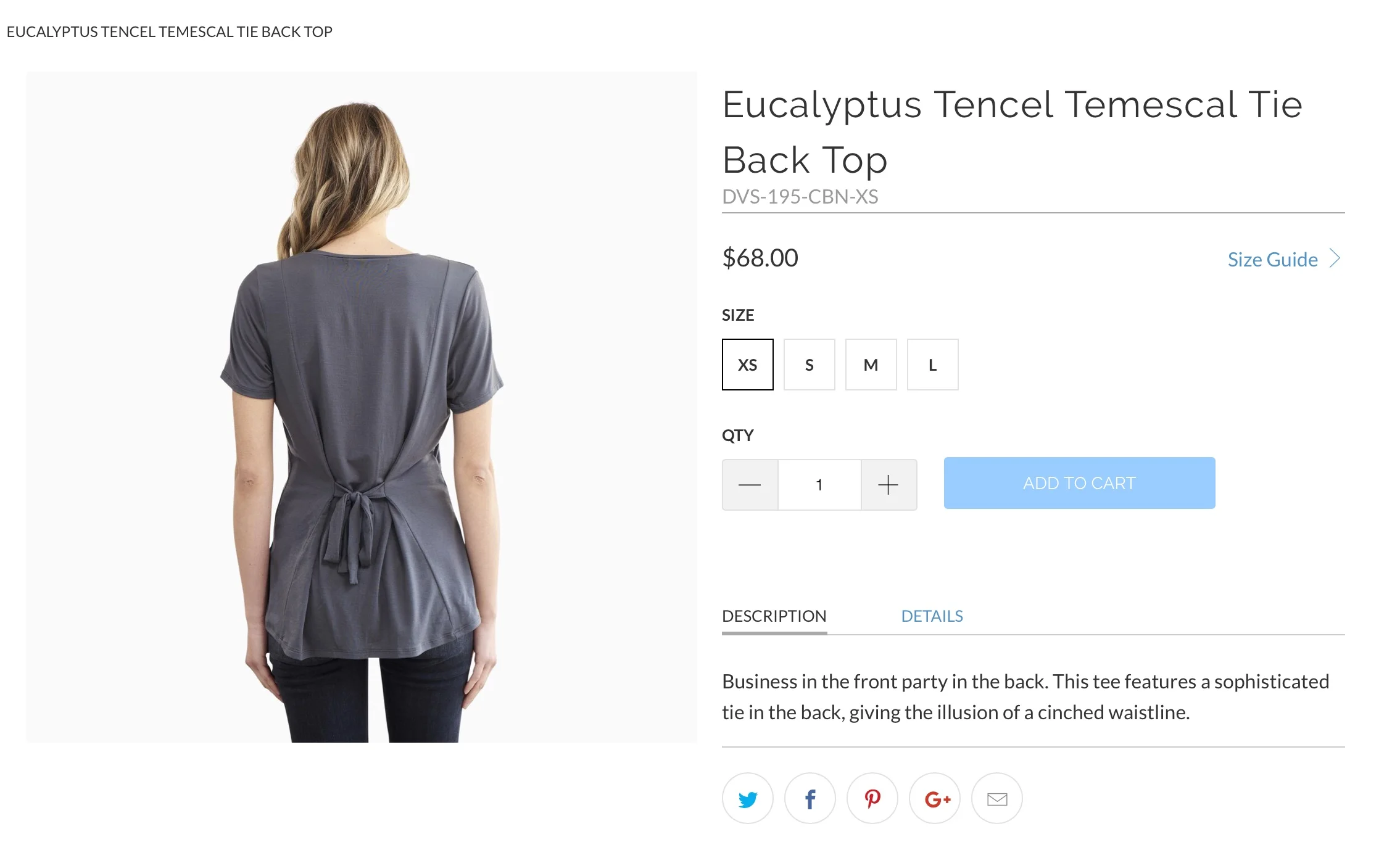Switch to the Details tab
The width and height of the screenshot is (1400, 850).
(932, 616)
